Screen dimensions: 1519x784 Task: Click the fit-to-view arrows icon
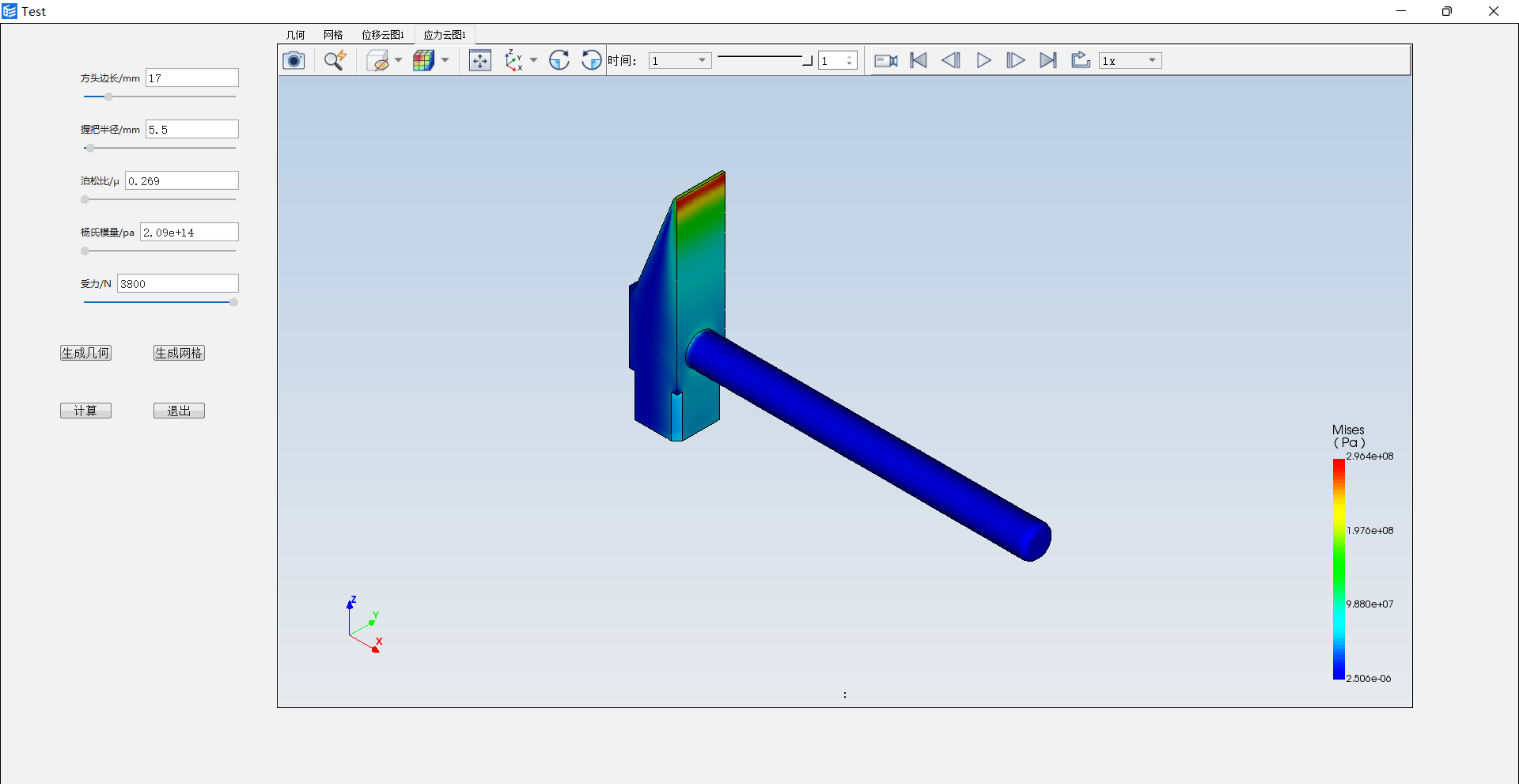(x=480, y=60)
